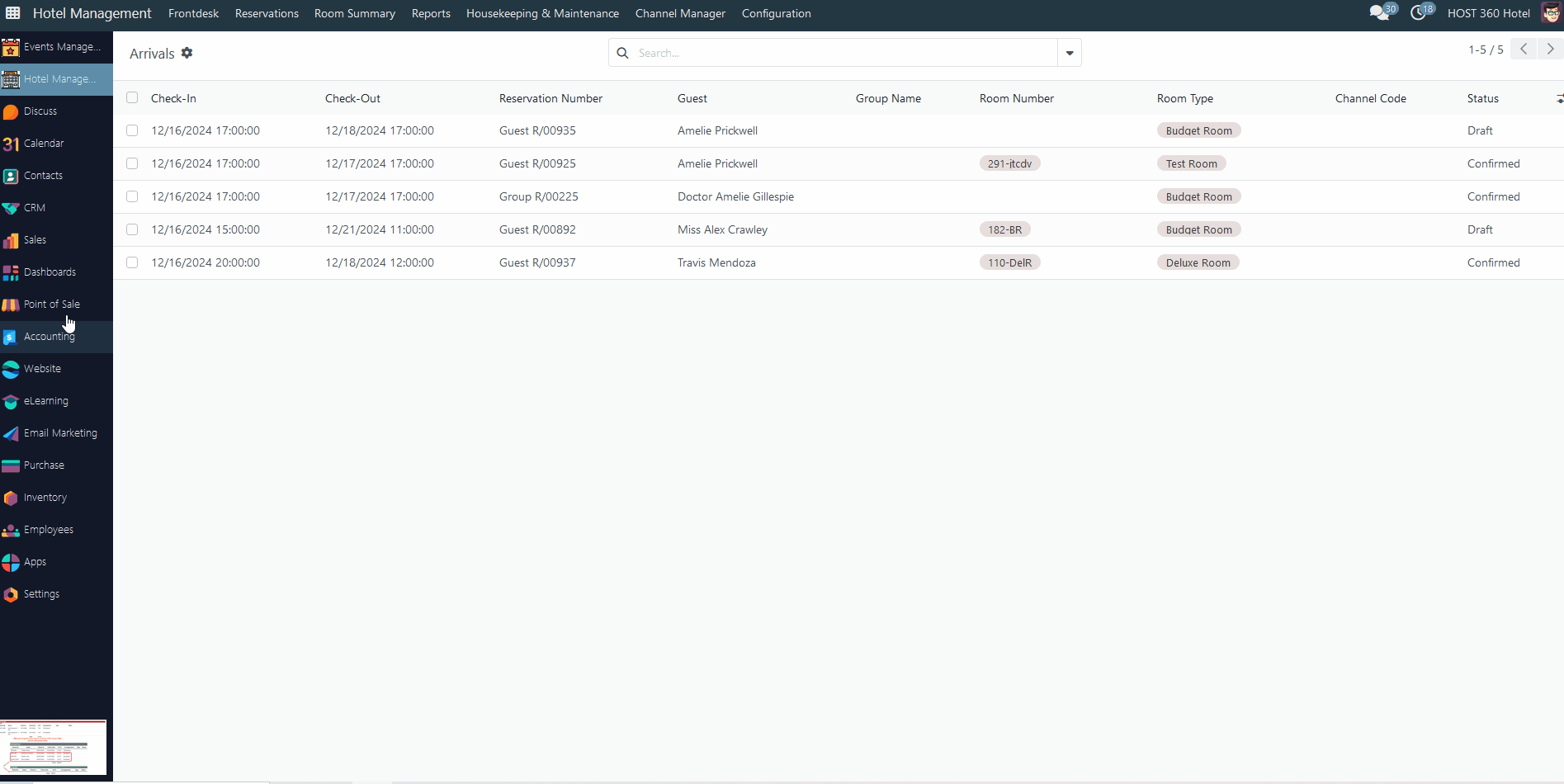Open the thumbnail preview at bottom left
This screenshot has width=1564, height=784.
click(53, 747)
